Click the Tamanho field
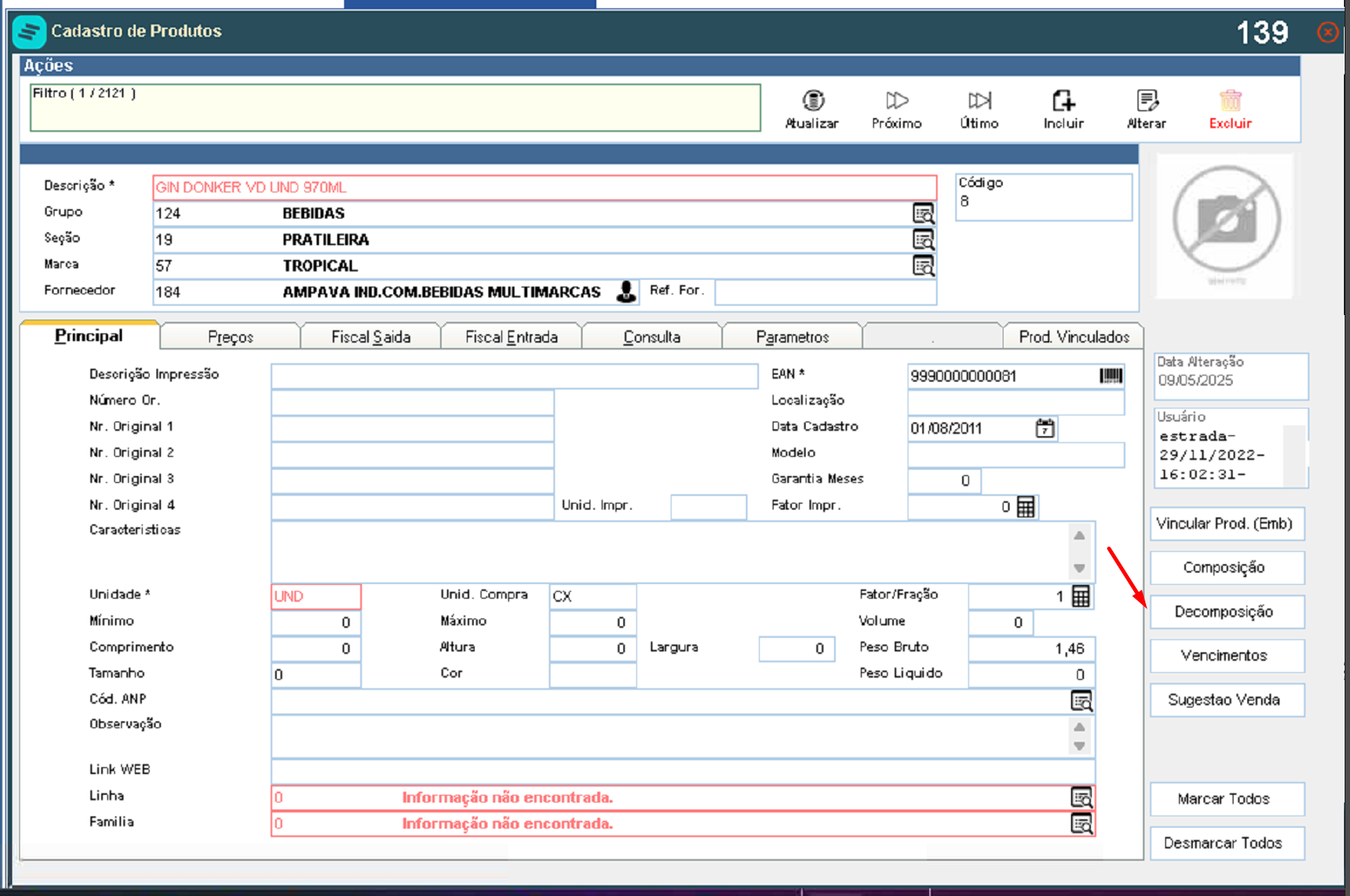1350x896 pixels. point(316,675)
